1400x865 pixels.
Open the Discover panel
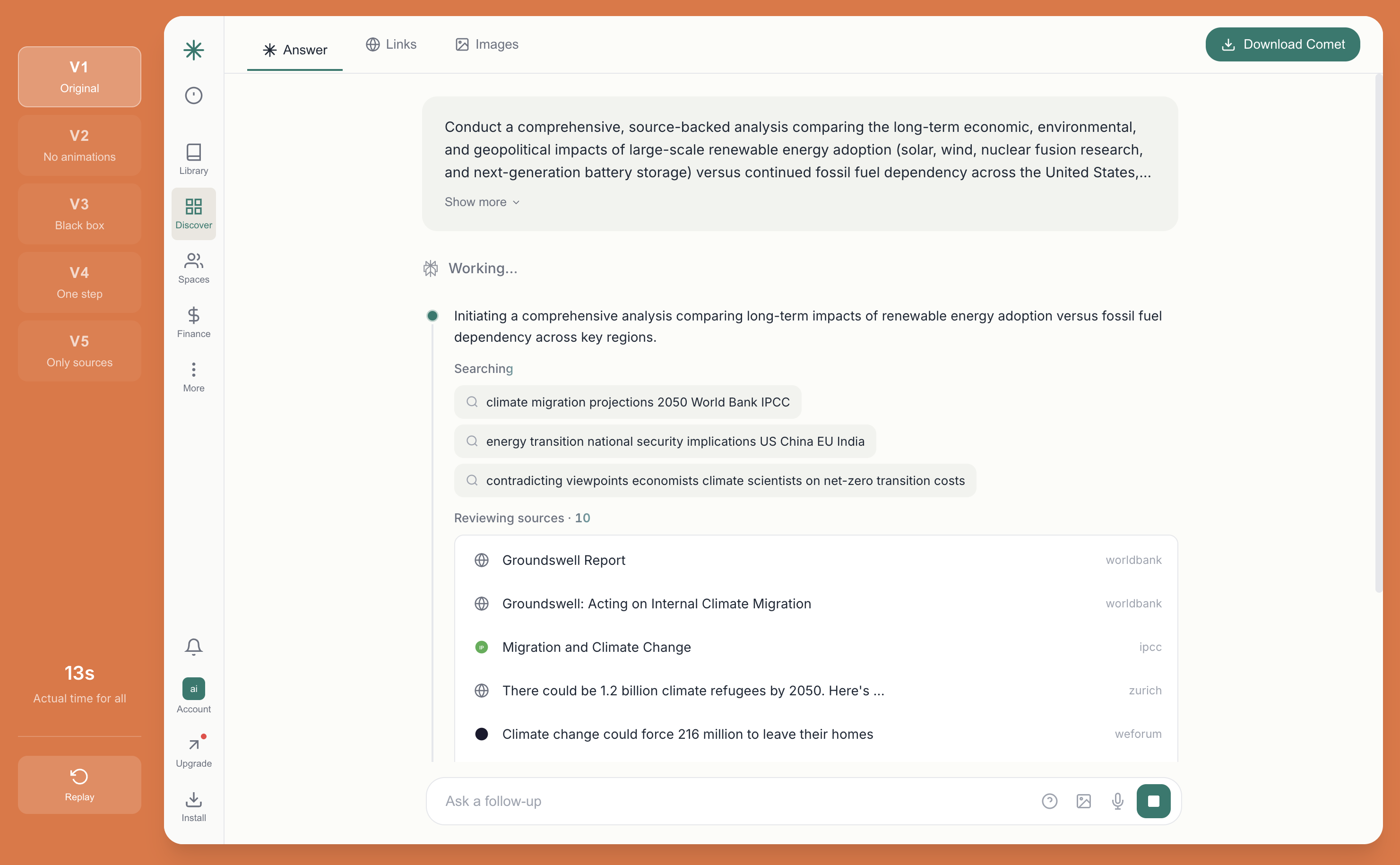[193, 213]
